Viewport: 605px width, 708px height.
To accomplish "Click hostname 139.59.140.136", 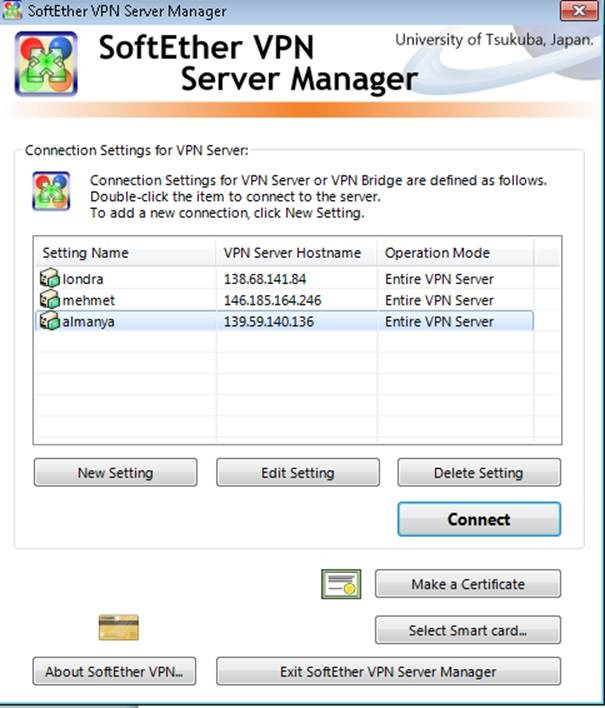I will pos(269,321).
